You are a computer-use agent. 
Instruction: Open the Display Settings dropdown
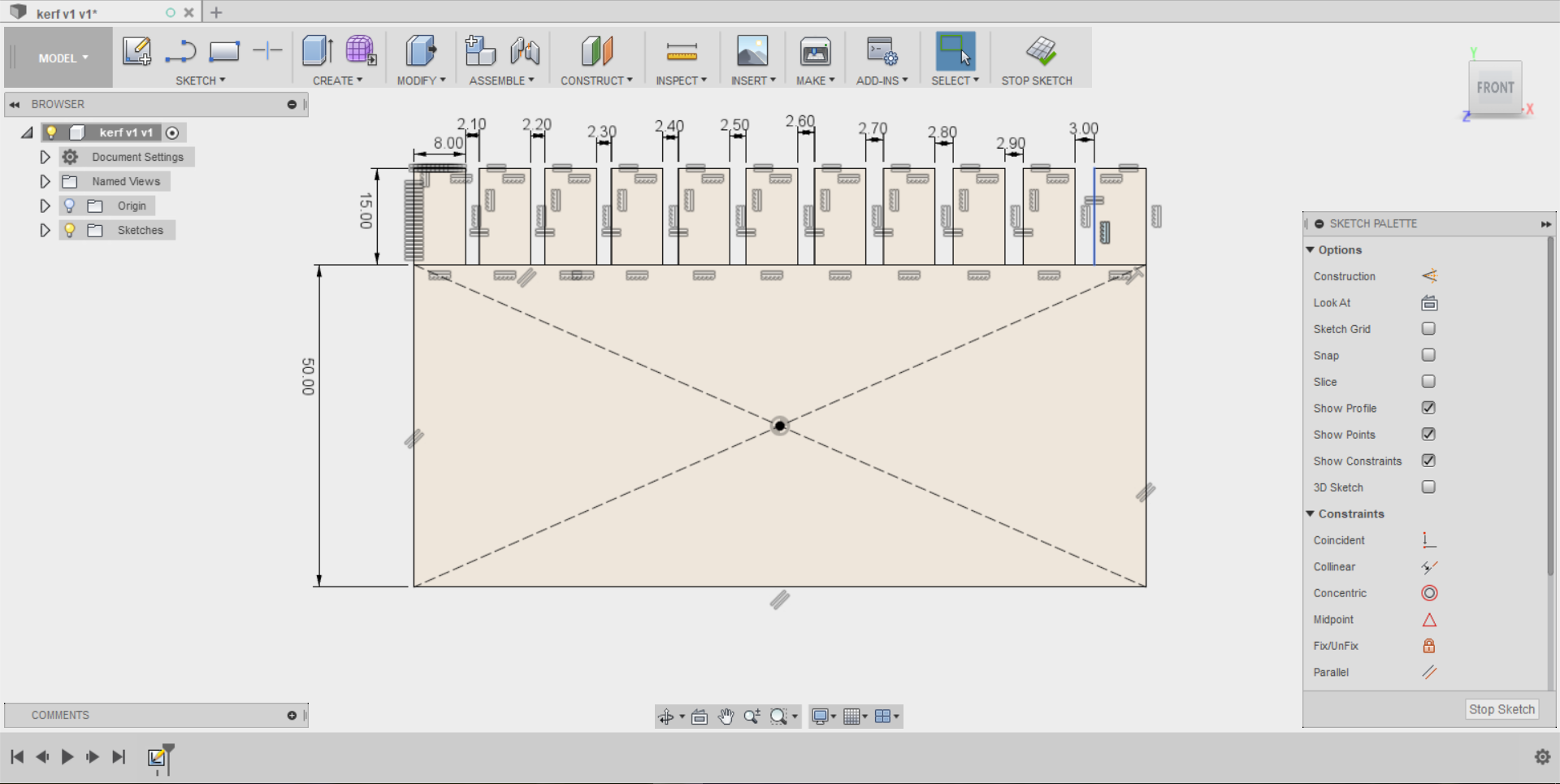coord(824,717)
